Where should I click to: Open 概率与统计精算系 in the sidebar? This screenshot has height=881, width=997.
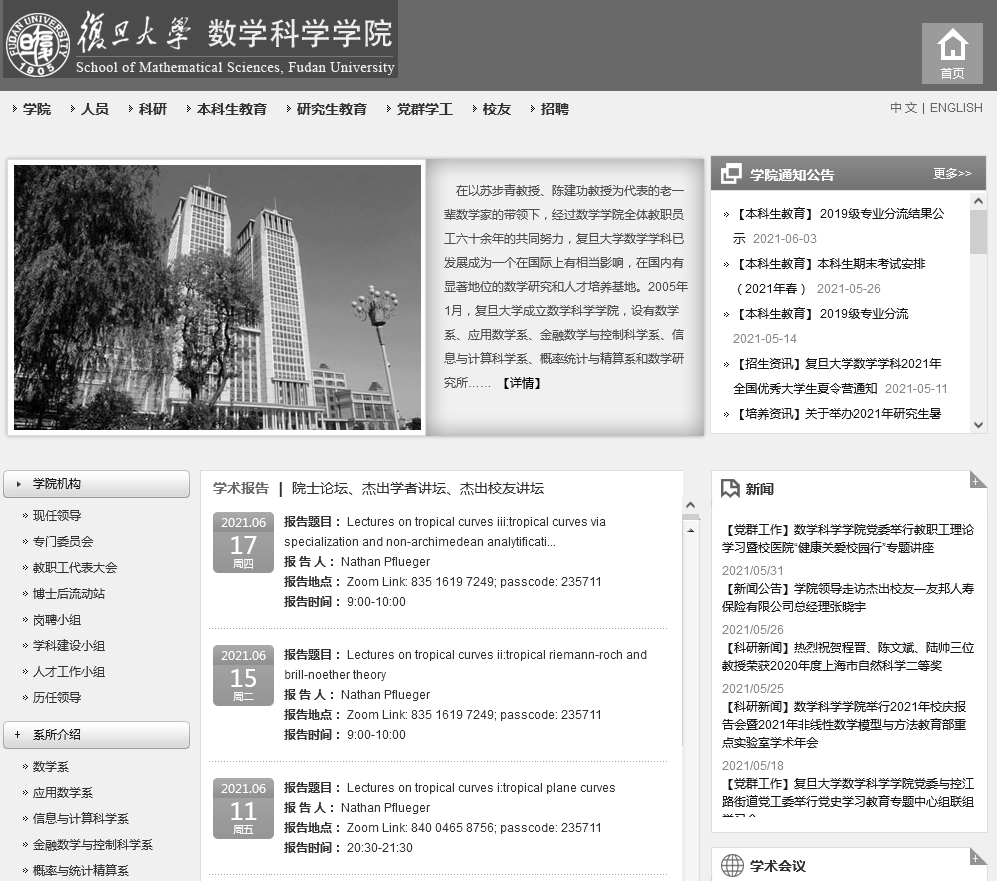coord(81,871)
